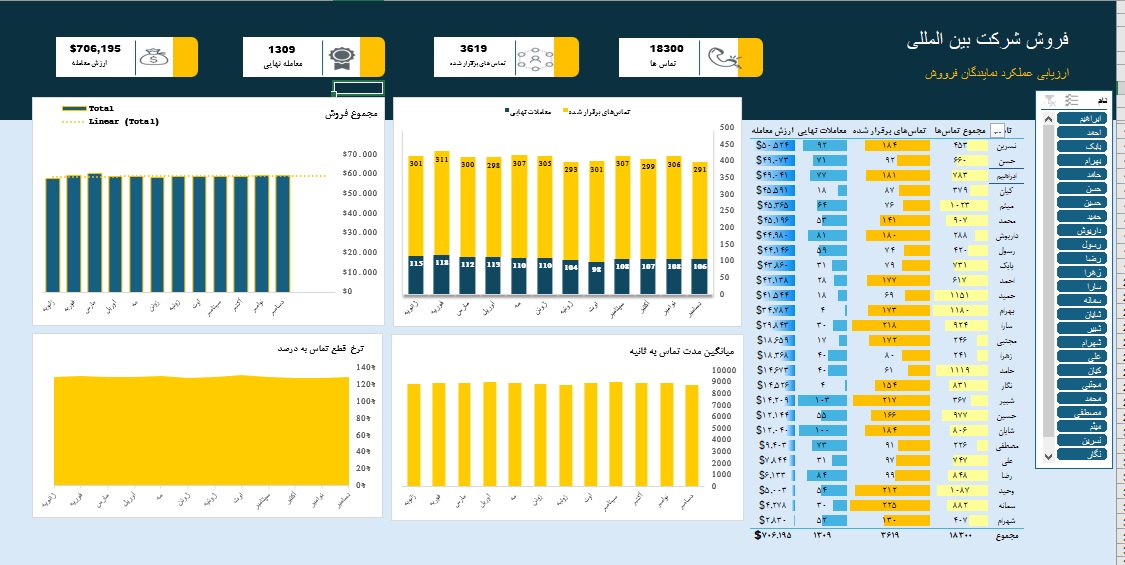
Task: Click the award ribbon icon beside 1309
Action: pyautogui.click(x=341, y=57)
